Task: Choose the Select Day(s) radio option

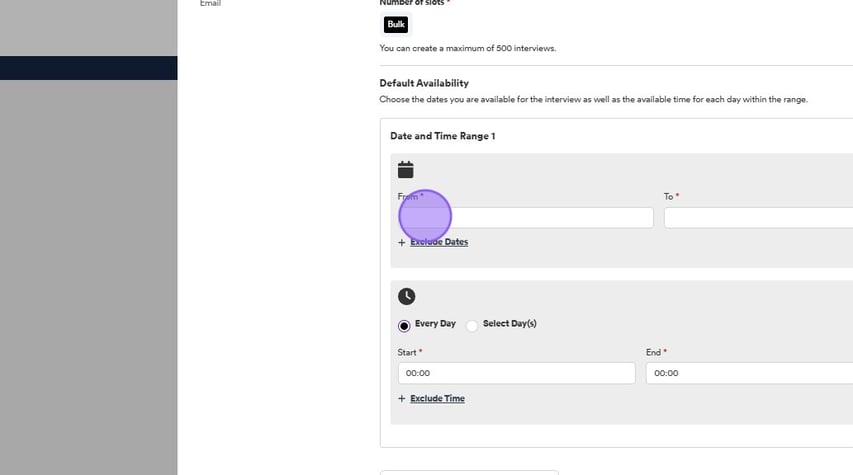Action: point(472,325)
